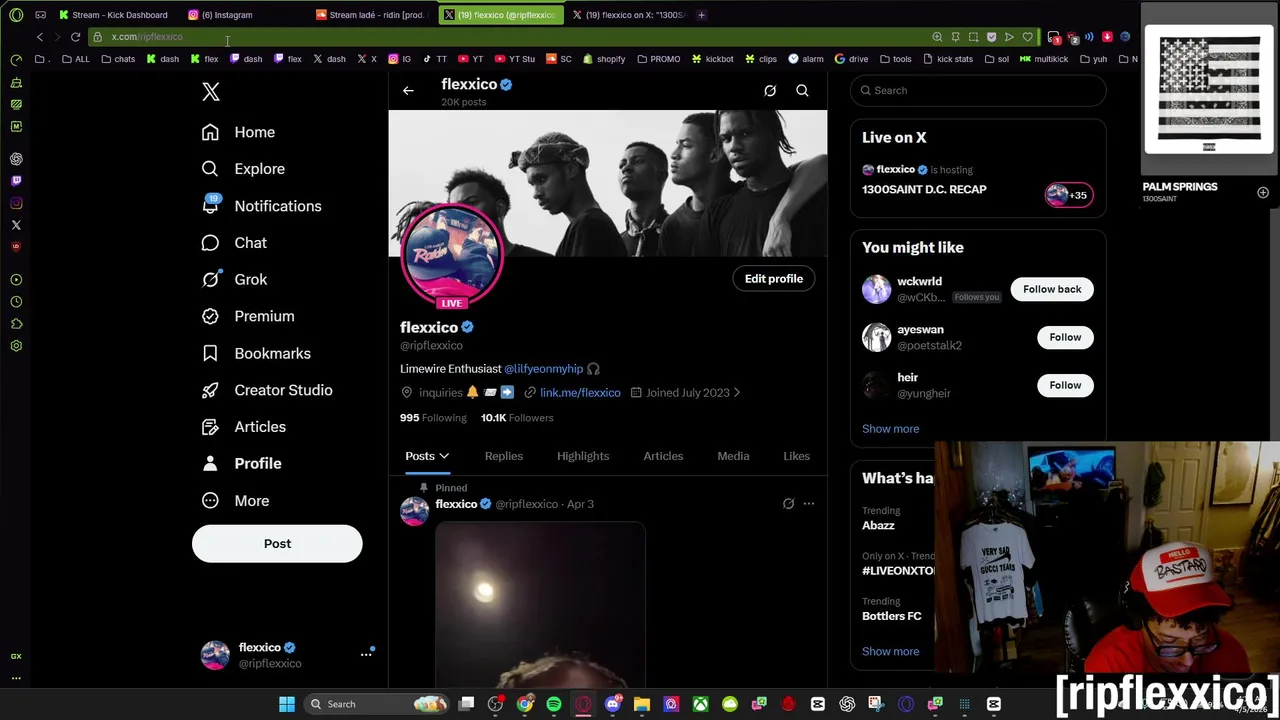Open the Posts tab dropdown

pyautogui.click(x=427, y=456)
